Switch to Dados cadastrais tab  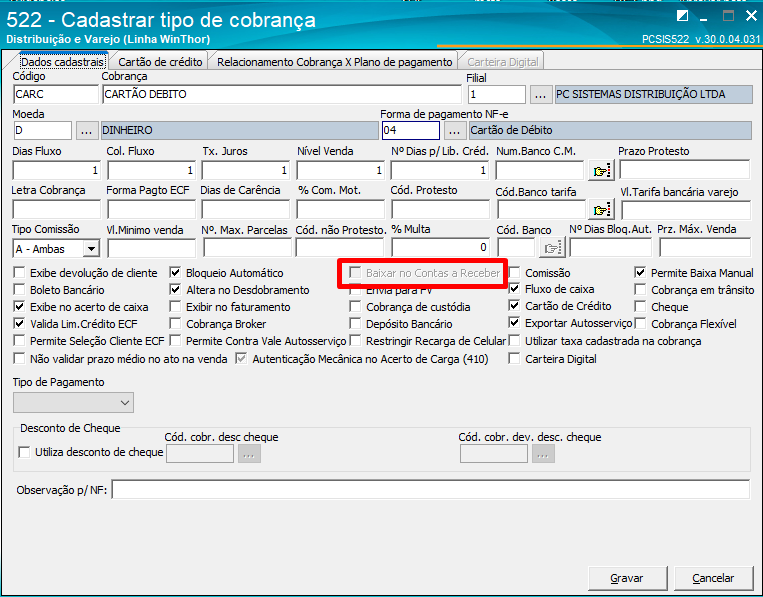[62, 62]
